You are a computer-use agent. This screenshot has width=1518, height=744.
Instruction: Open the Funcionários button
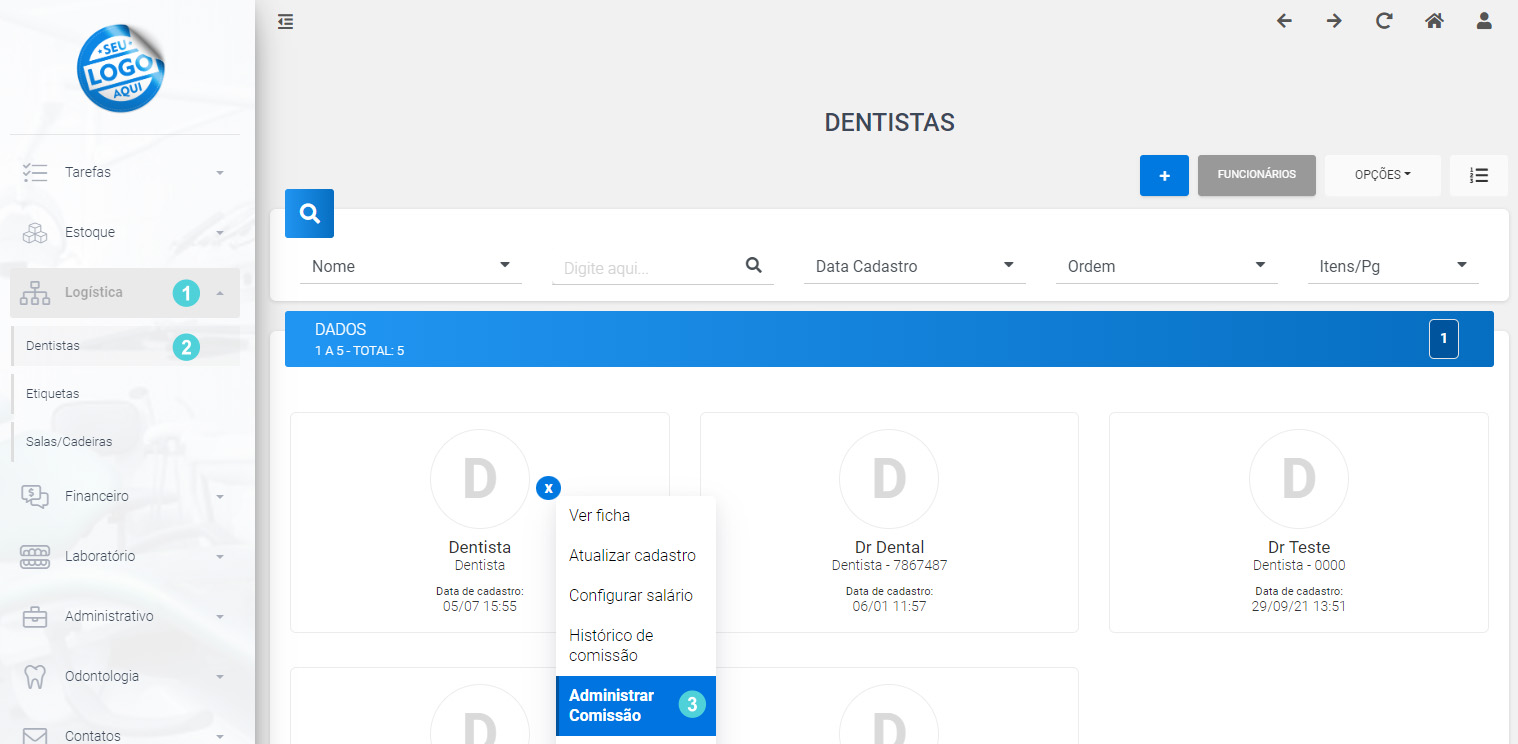[x=1256, y=175]
